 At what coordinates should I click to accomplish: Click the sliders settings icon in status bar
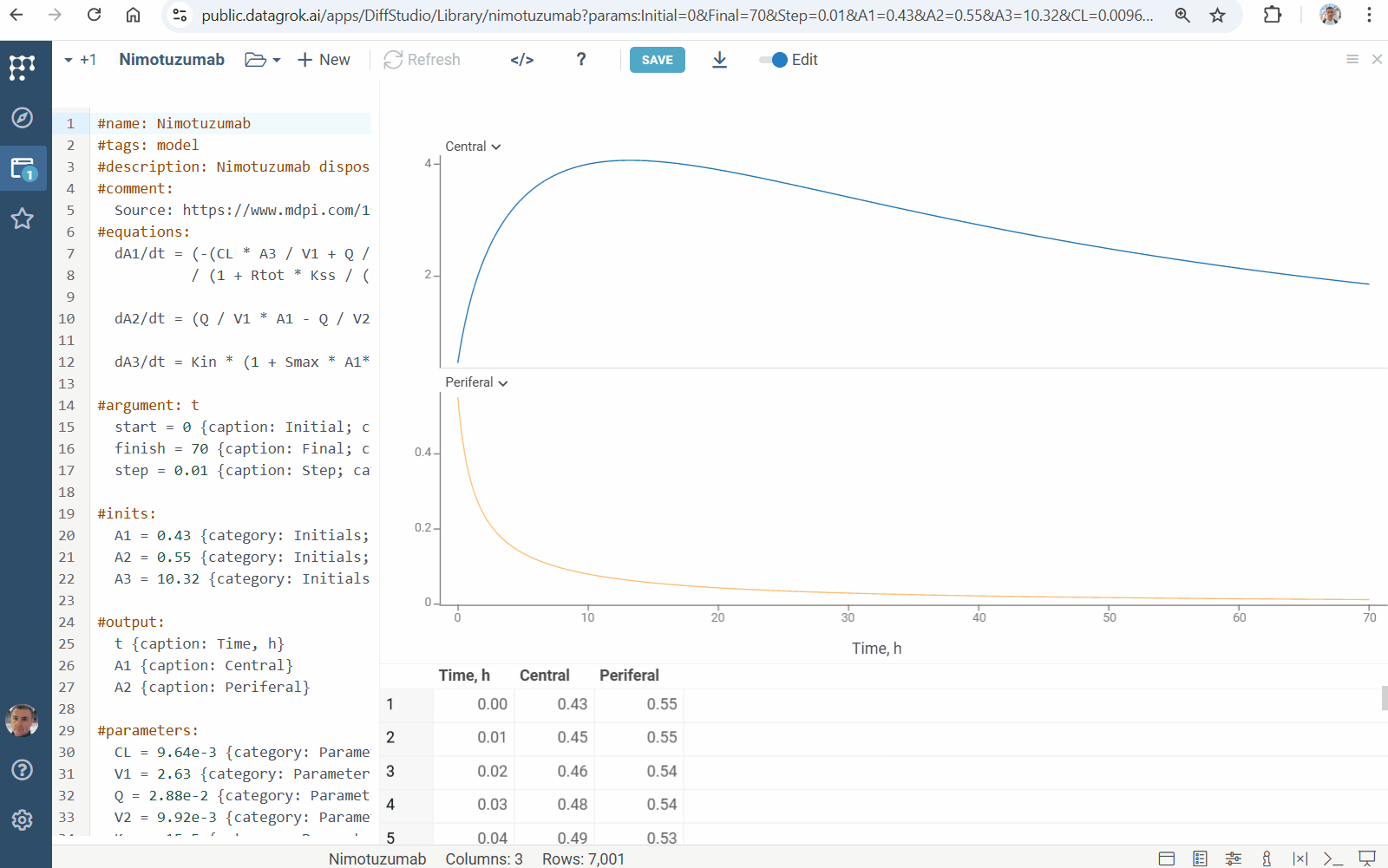tap(1233, 858)
